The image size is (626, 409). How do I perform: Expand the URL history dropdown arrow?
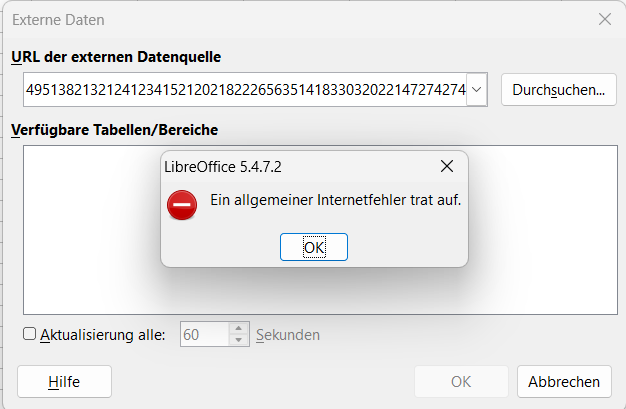[477, 89]
